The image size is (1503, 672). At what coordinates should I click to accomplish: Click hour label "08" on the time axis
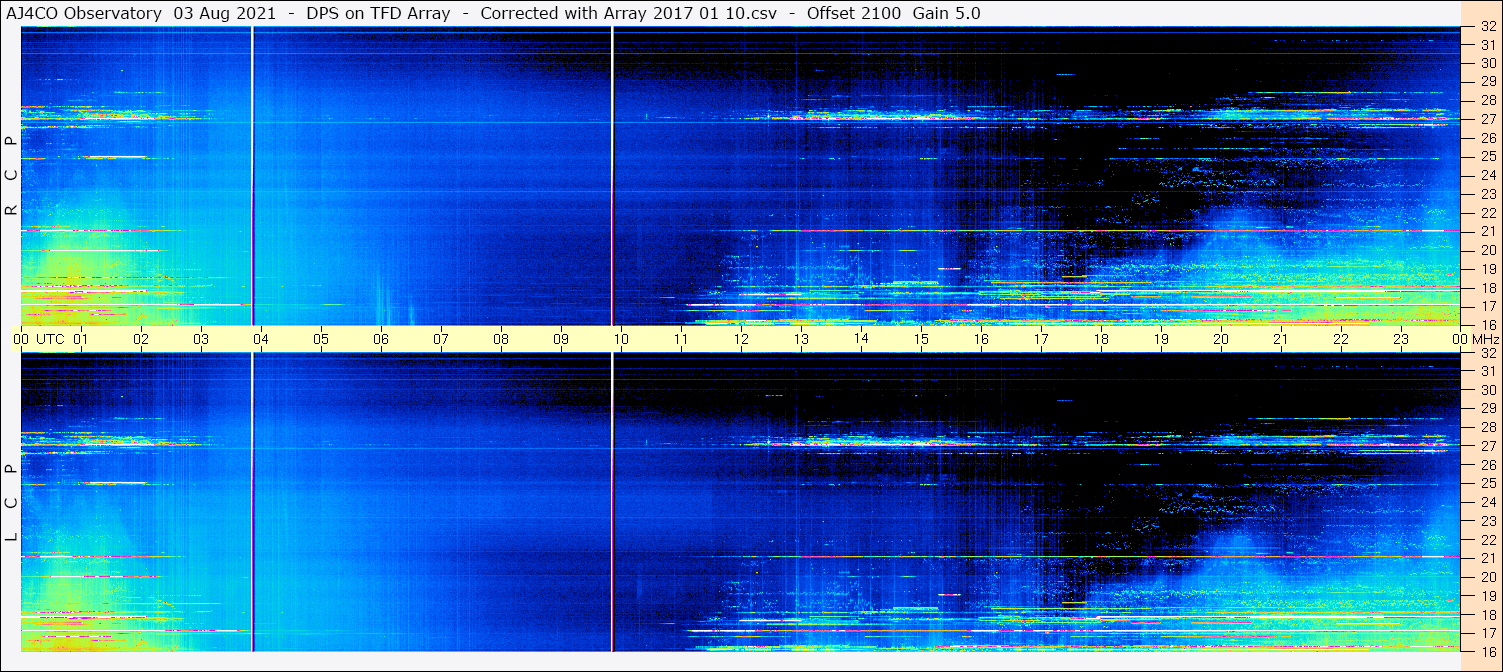501,339
